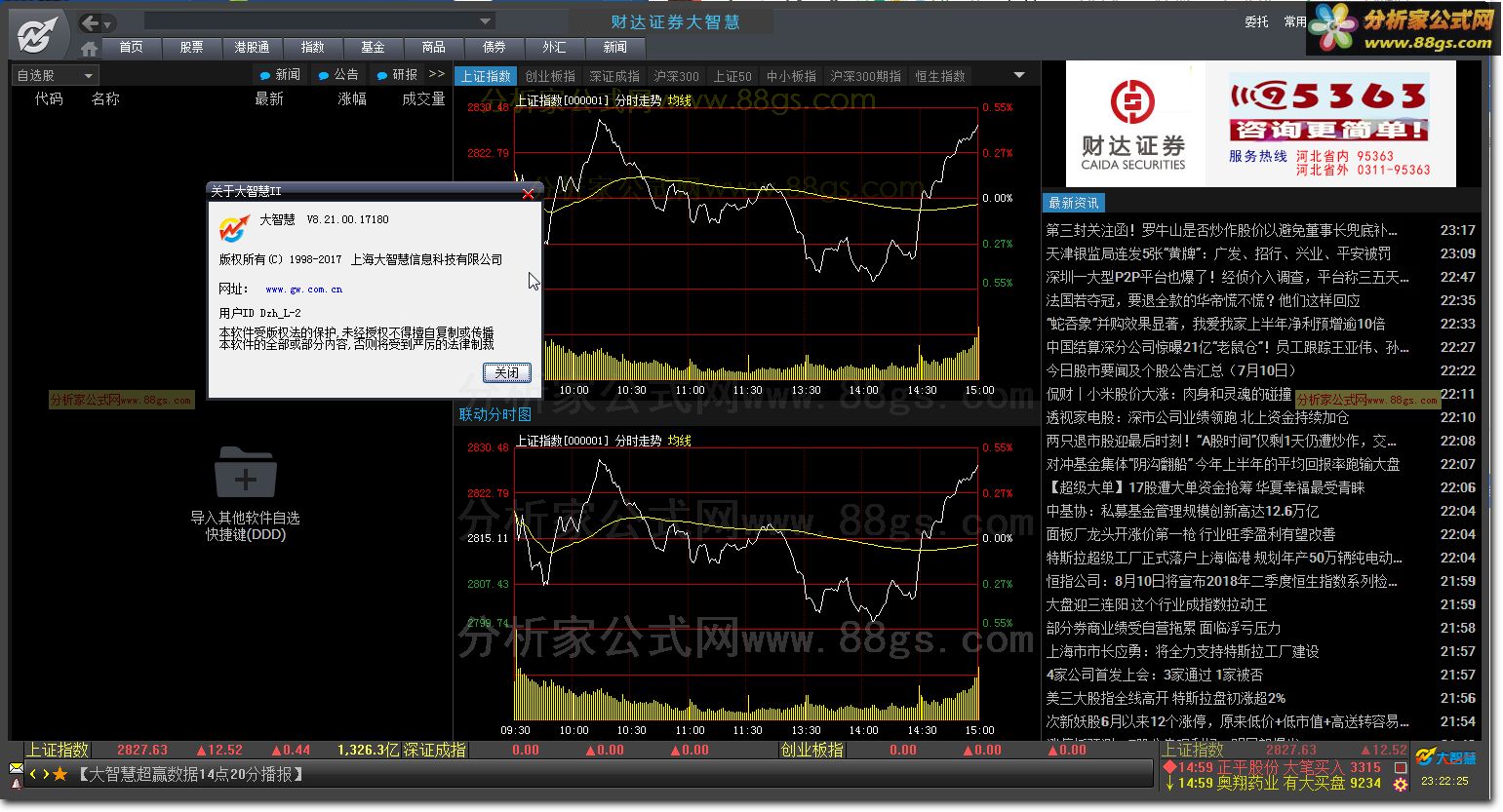Select the 创业板指 chart tab
Viewport: 1503px width, 812px height.
tap(550, 76)
